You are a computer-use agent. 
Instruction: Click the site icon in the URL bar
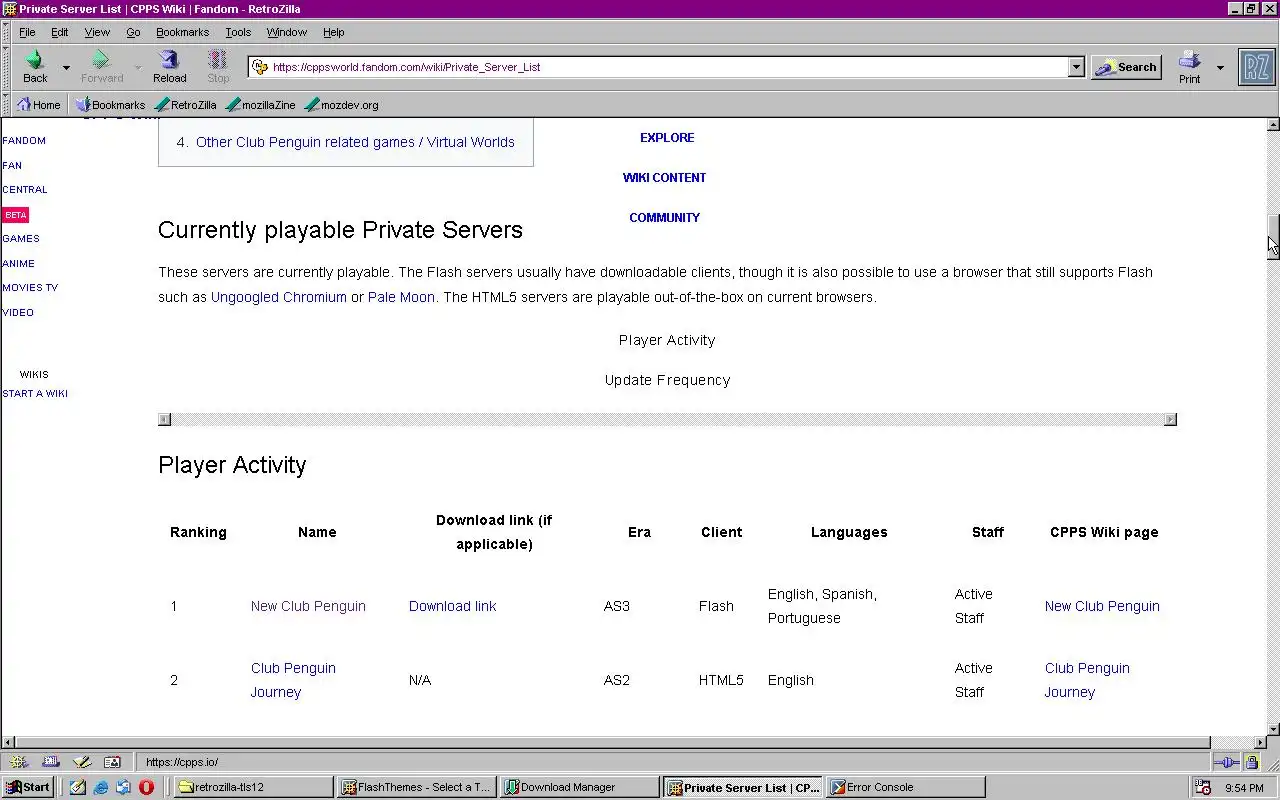coord(260,67)
